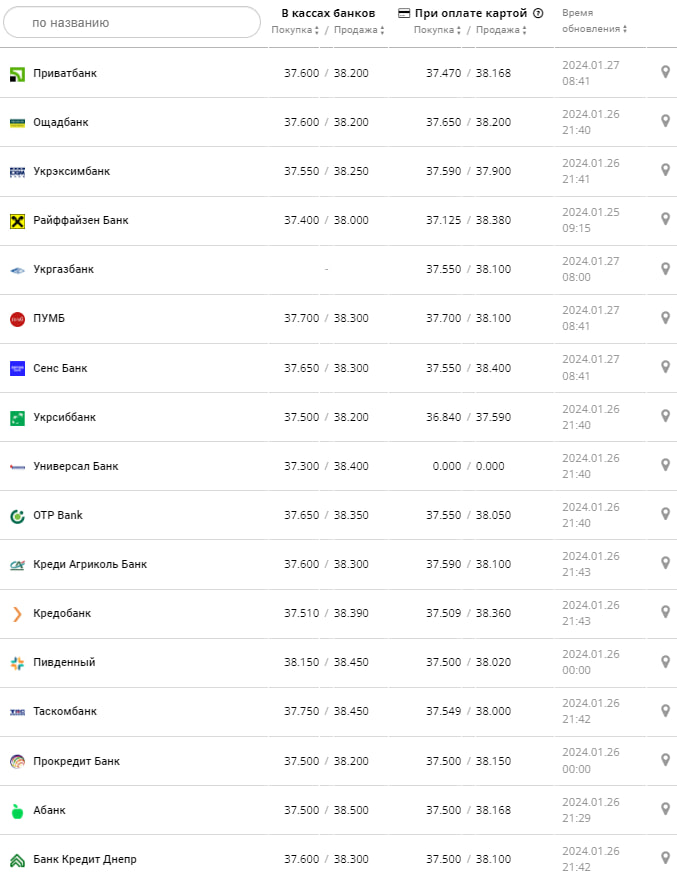Sort by card payment Покупка column
This screenshot has width=677, height=879.
coord(437,30)
